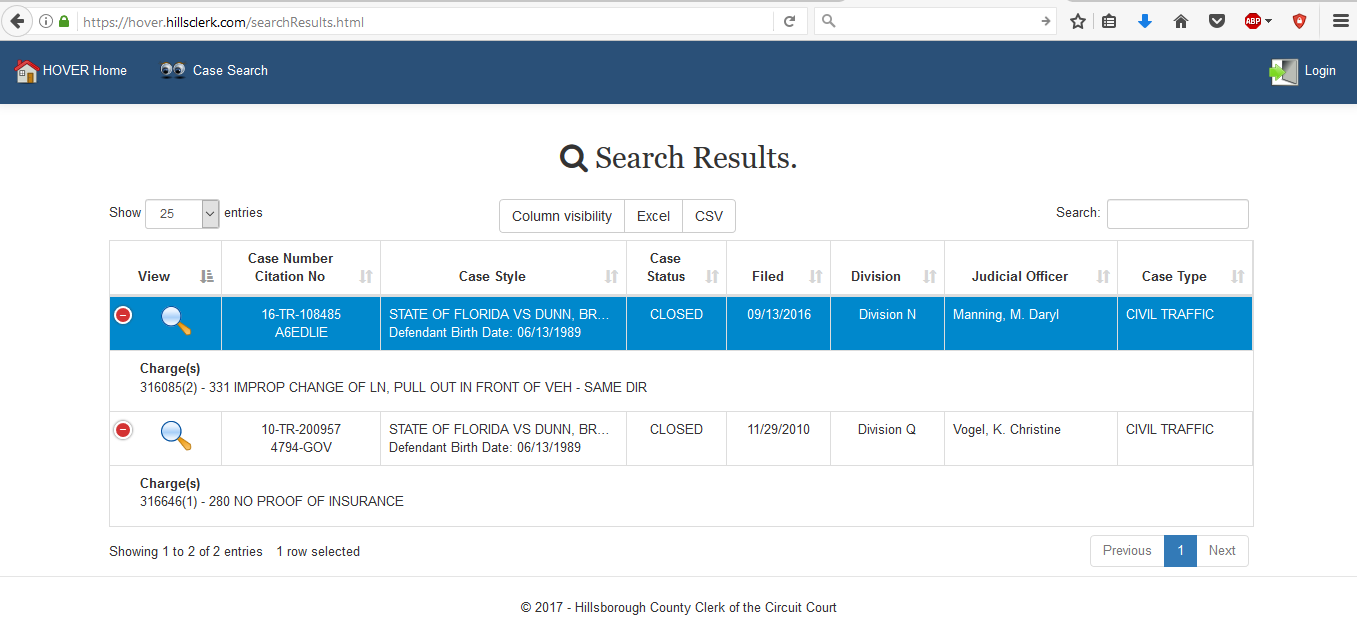The width and height of the screenshot is (1357, 619).
Task: Go to the Previous results page
Action: 1127,551
